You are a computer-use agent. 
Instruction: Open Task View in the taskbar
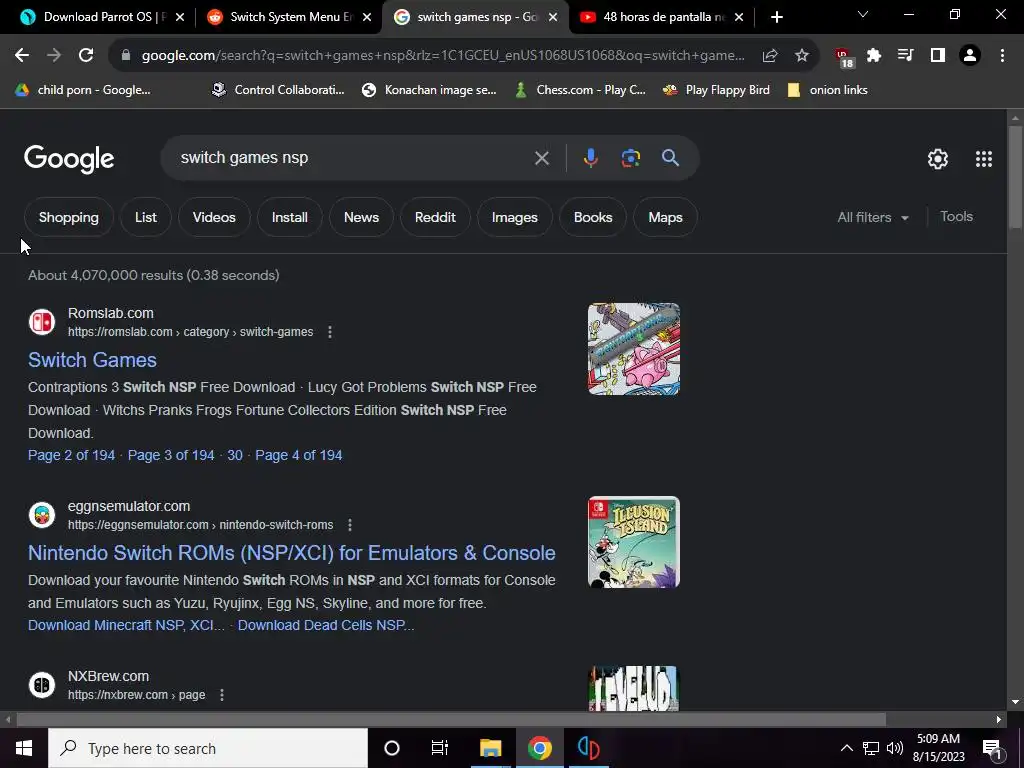pos(440,748)
